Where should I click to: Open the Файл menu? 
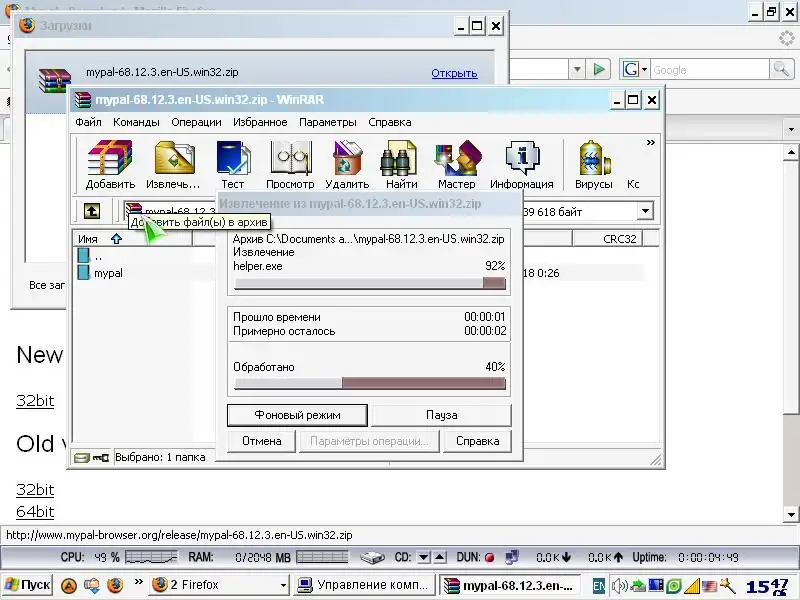click(88, 122)
